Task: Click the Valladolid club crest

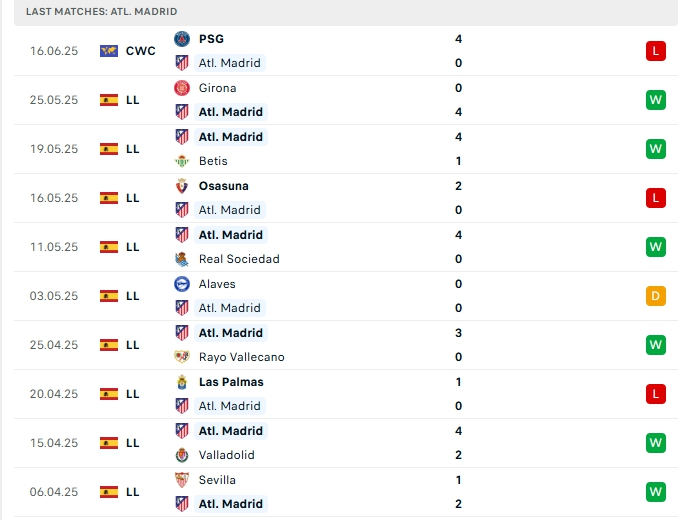Action: [182, 455]
